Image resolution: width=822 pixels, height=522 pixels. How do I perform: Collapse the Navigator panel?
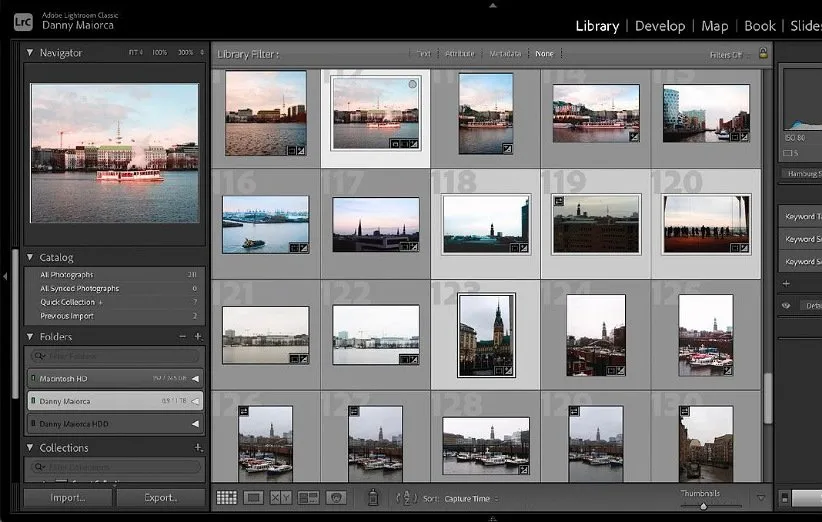click(x=30, y=53)
